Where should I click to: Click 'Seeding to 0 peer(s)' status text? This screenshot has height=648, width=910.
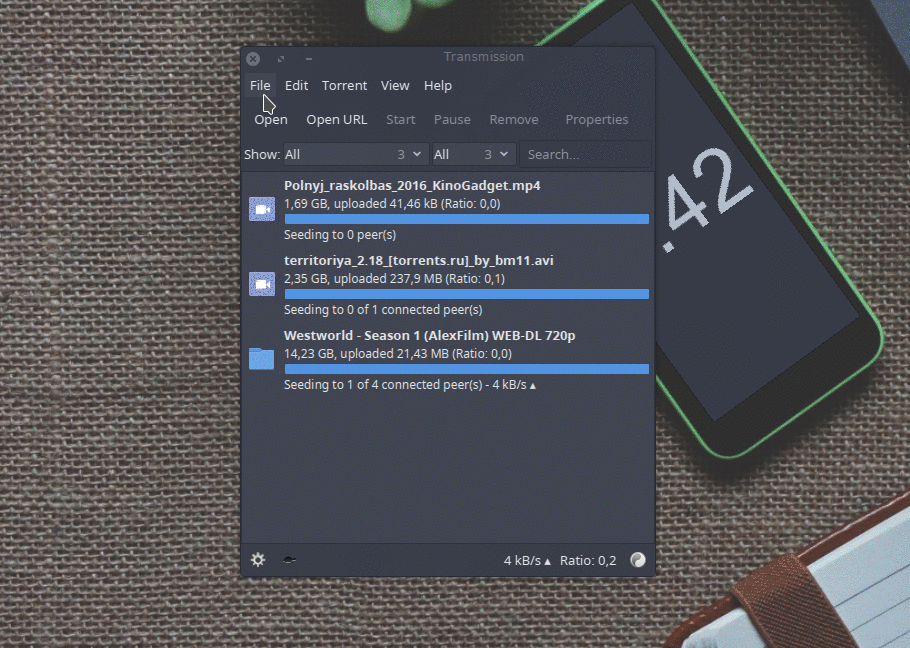(x=340, y=234)
